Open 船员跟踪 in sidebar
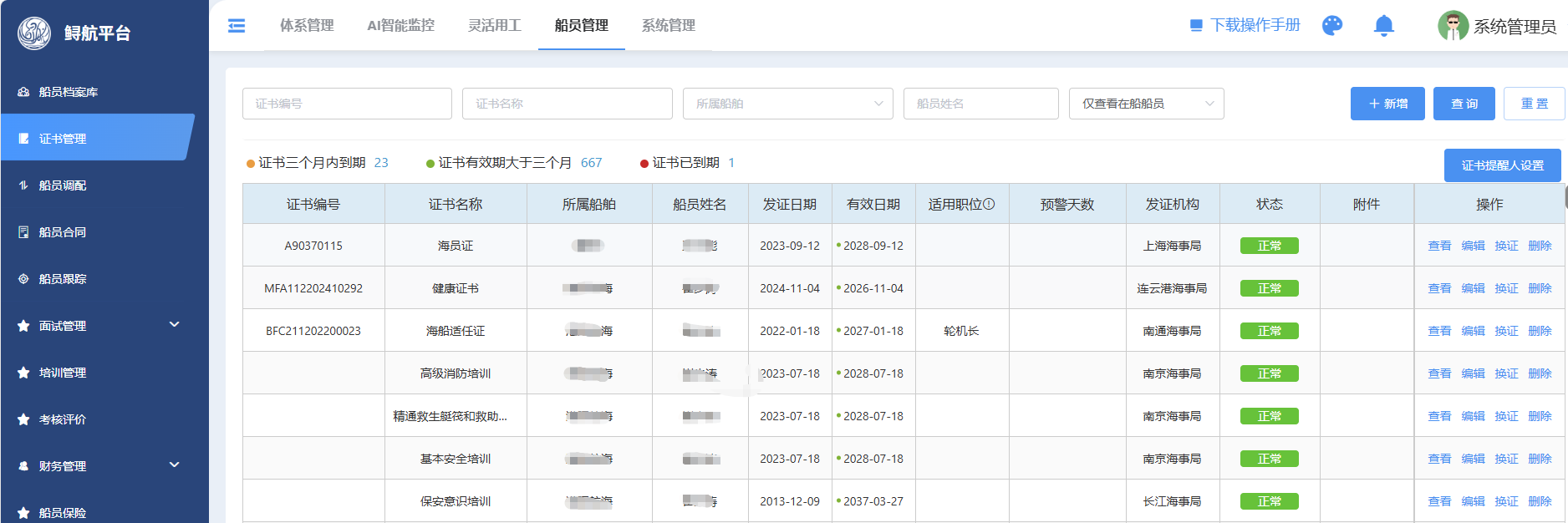The image size is (1568, 523). (x=63, y=279)
